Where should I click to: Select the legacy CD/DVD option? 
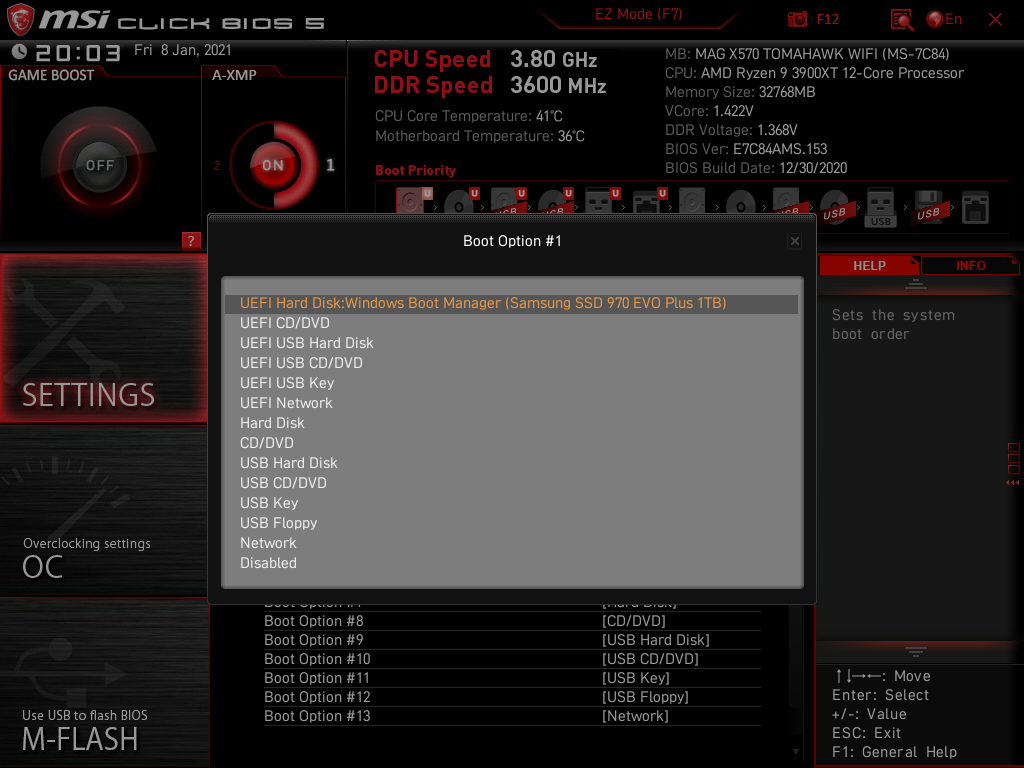tap(511, 443)
